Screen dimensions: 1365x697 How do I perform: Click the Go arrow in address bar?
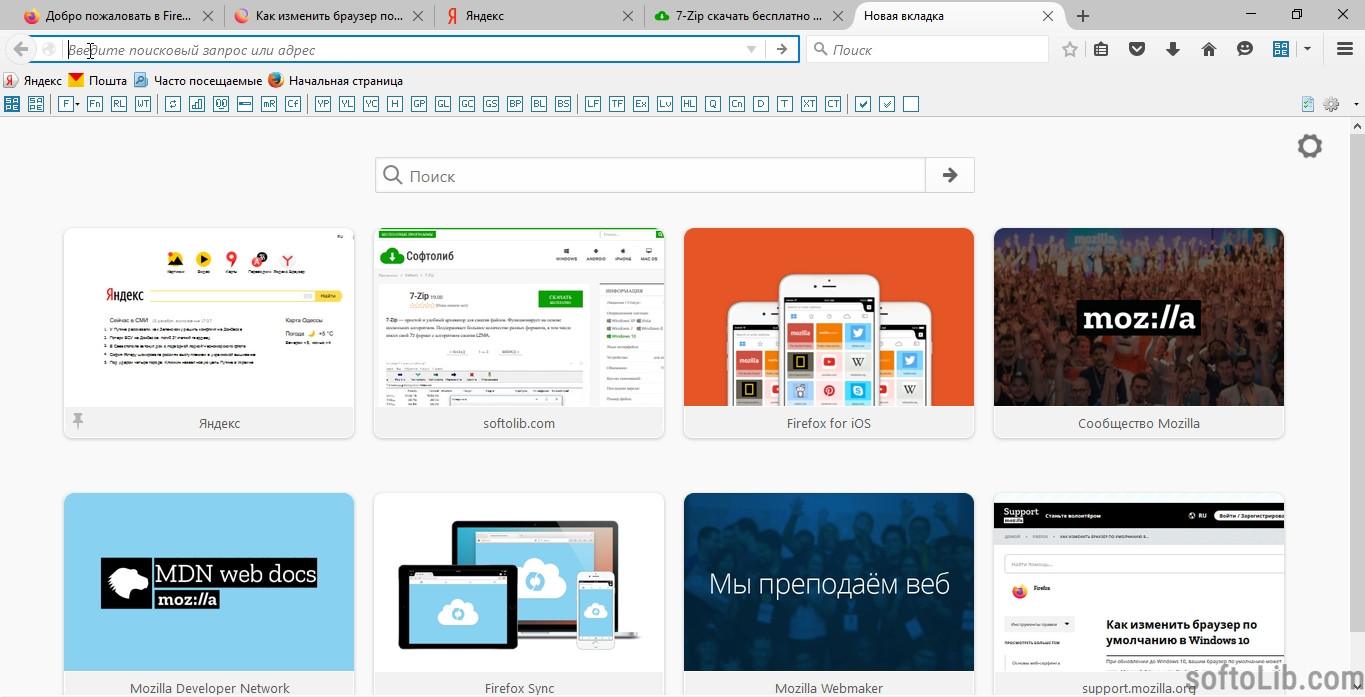tap(782, 49)
